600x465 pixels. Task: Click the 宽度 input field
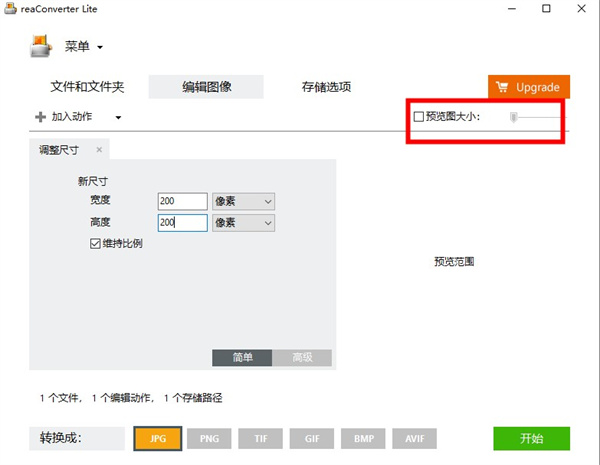point(181,201)
